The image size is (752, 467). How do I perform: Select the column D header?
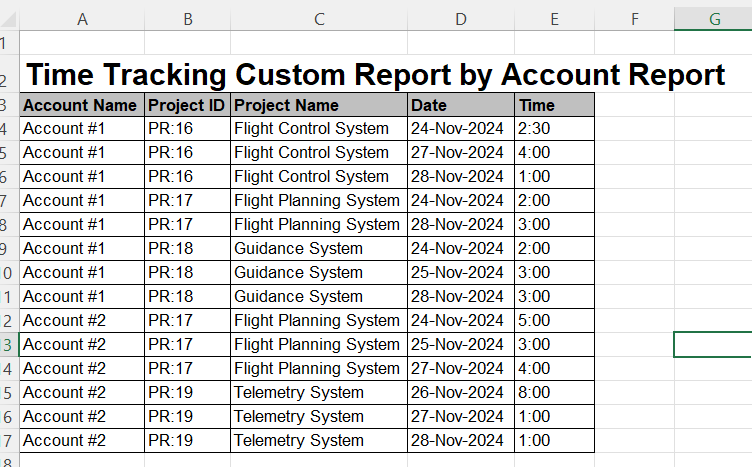coord(460,18)
